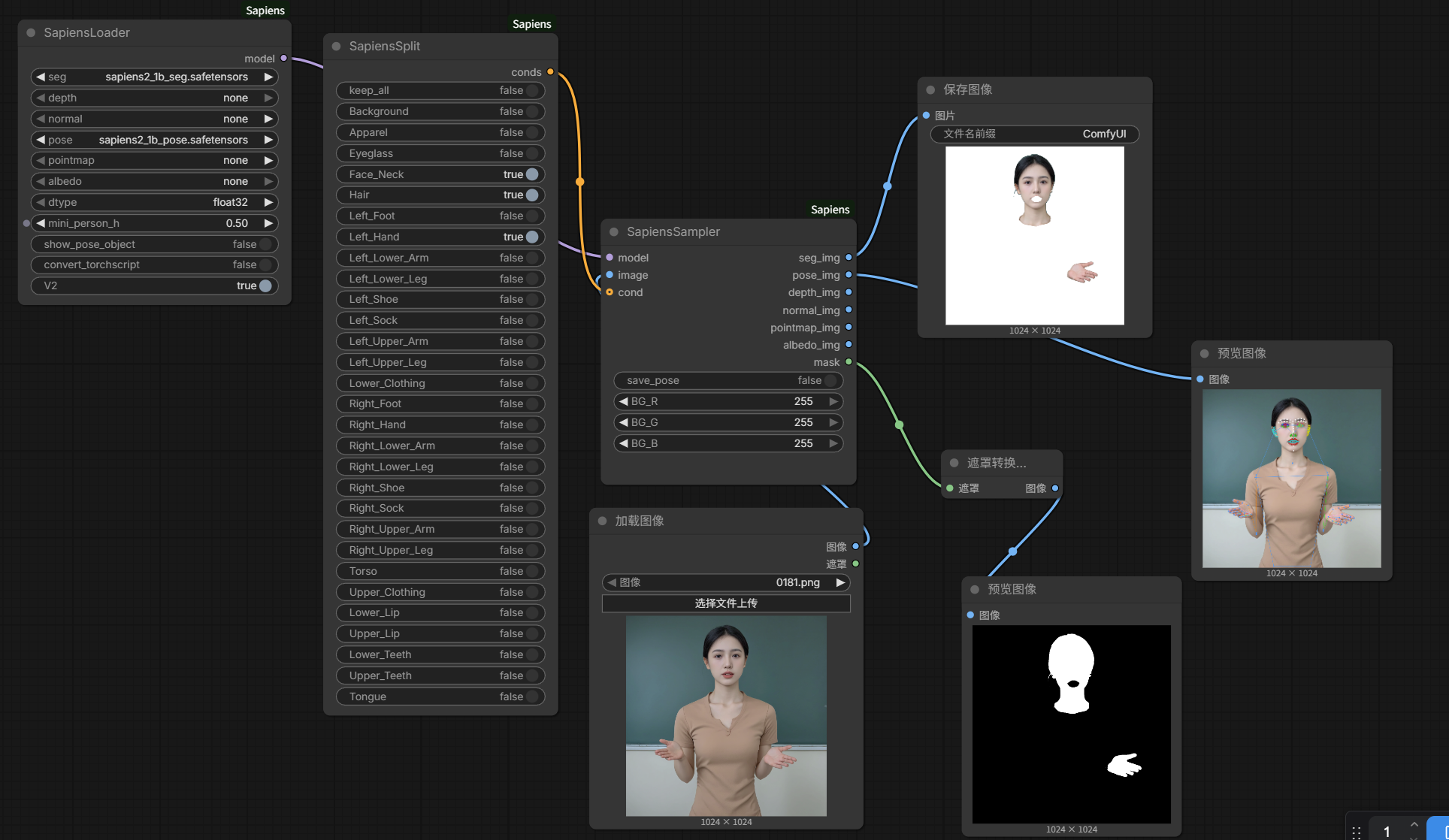1449x840 pixels.
Task: Collapse the SapiensSplit node using its dot
Action: coord(337,47)
